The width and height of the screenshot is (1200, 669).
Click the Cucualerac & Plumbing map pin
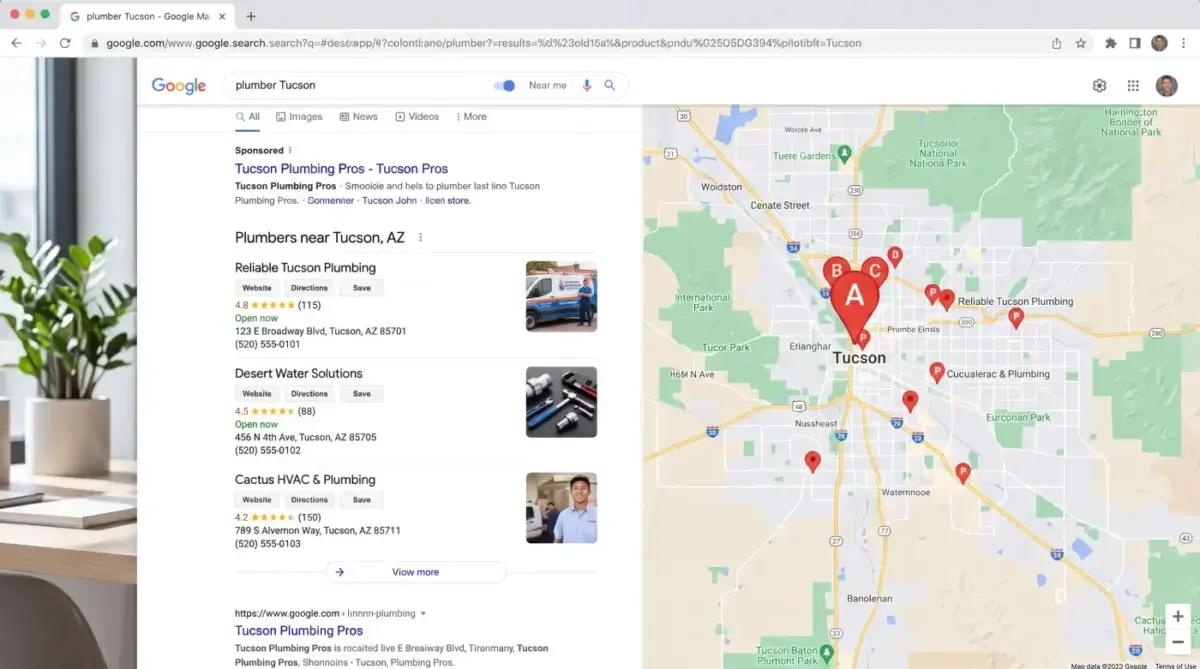pos(937,372)
